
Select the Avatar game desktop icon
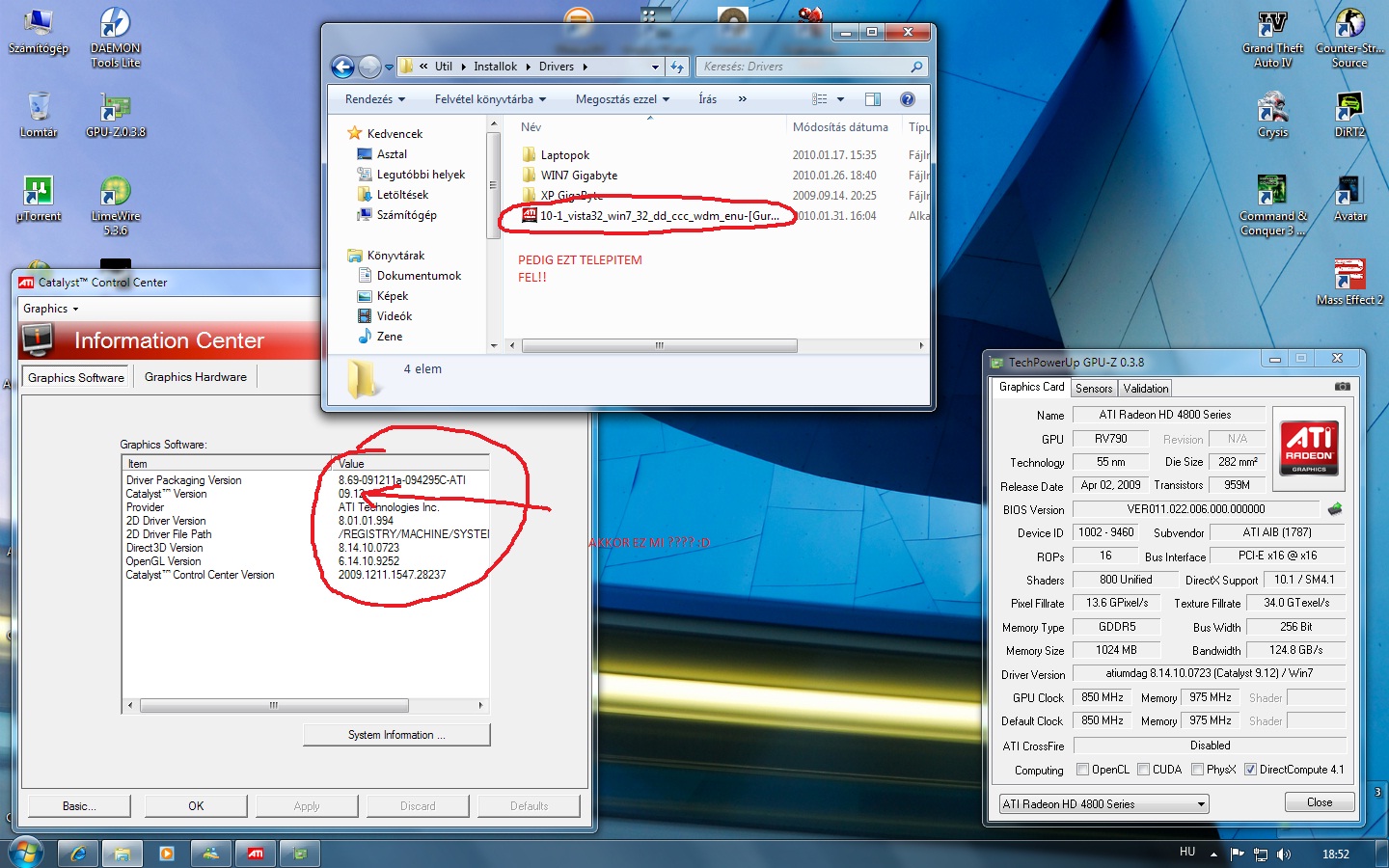[x=1349, y=200]
